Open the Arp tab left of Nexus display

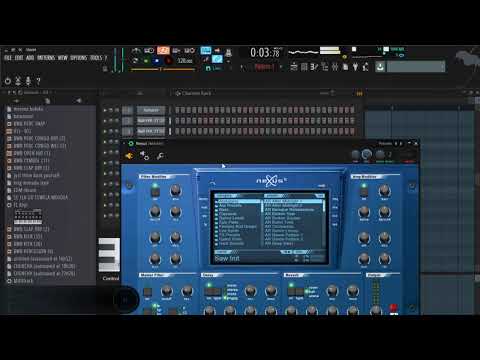pos(204,216)
